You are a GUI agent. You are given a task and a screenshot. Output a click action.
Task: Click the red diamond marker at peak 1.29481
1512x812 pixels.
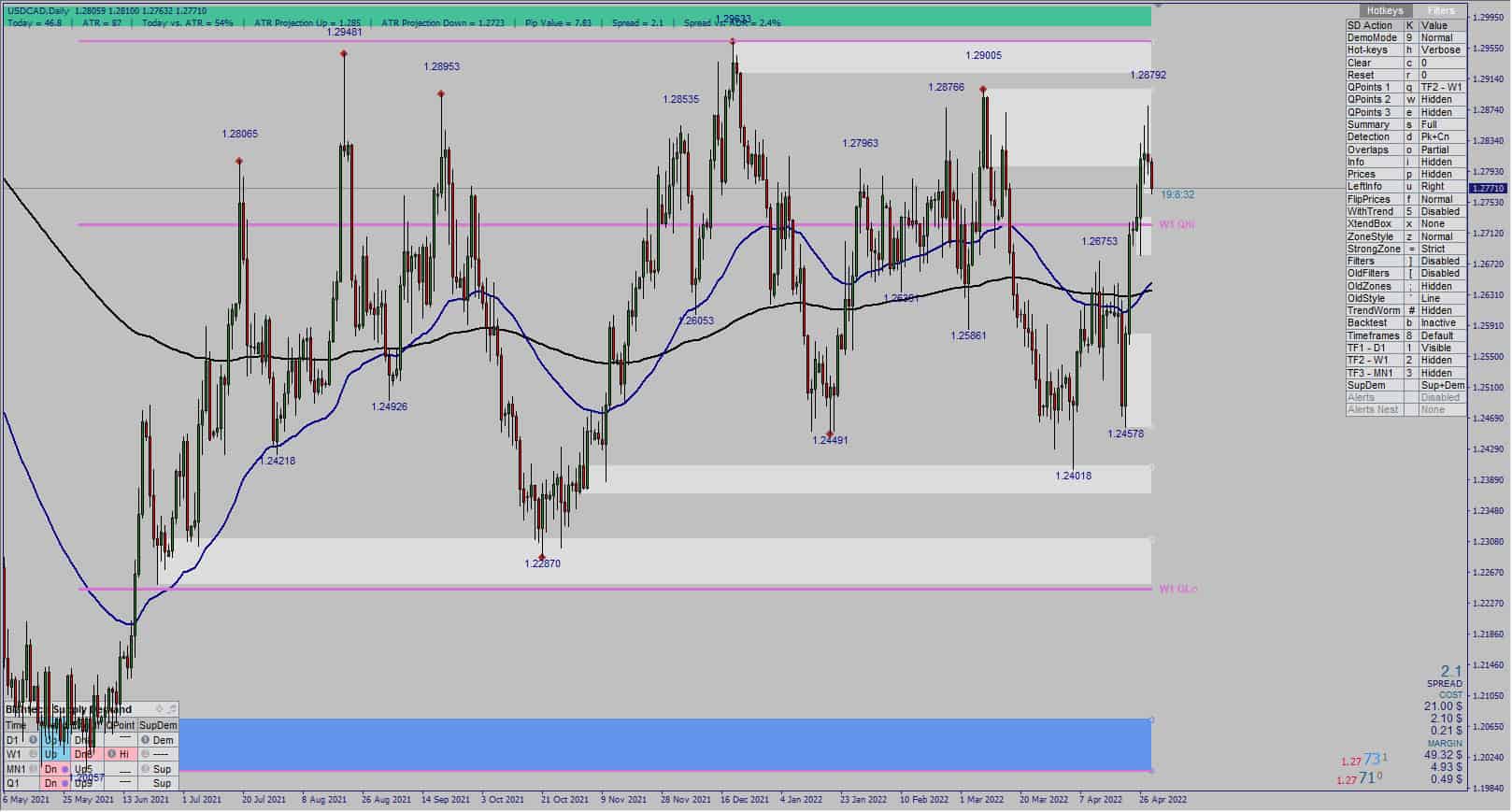point(344,54)
